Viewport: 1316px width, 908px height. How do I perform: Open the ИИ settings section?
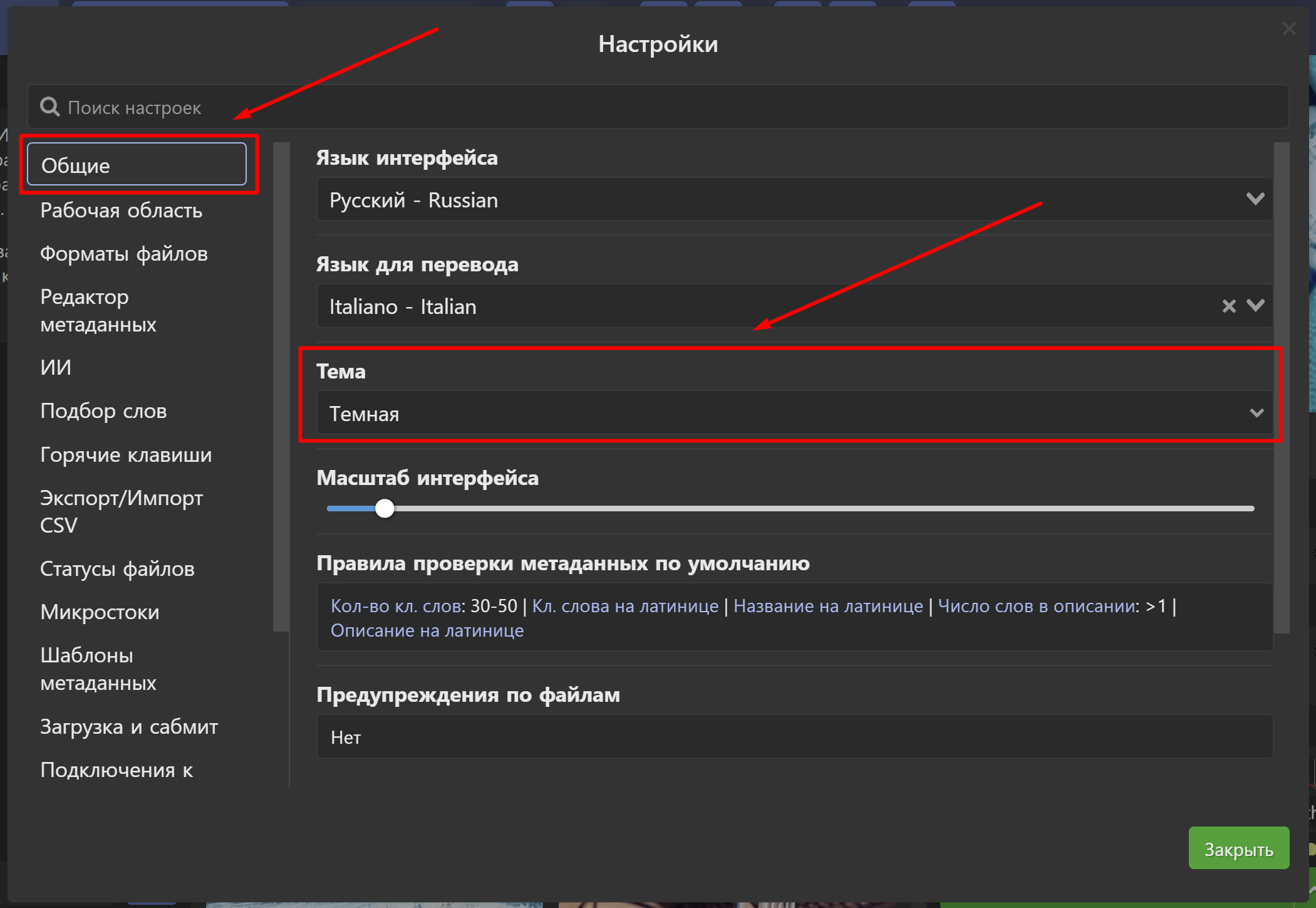tap(56, 367)
